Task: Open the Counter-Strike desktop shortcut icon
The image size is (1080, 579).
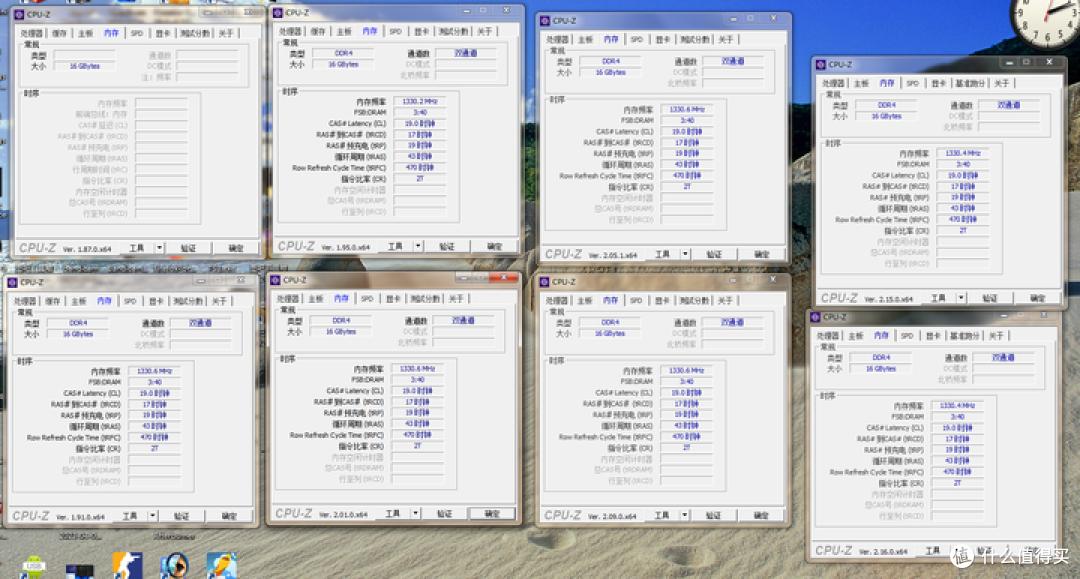Action: (127, 565)
